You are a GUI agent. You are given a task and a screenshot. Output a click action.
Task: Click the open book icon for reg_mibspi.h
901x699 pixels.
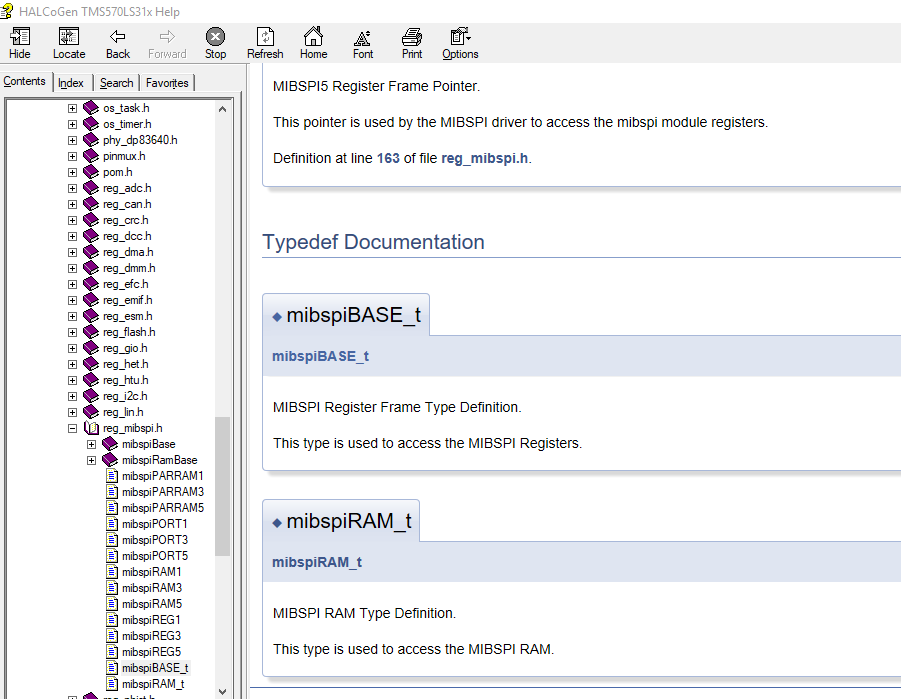click(x=91, y=428)
